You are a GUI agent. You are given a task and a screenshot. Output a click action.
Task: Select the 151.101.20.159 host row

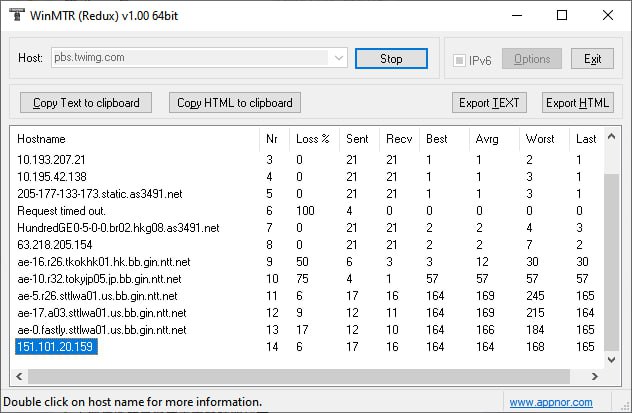point(56,347)
